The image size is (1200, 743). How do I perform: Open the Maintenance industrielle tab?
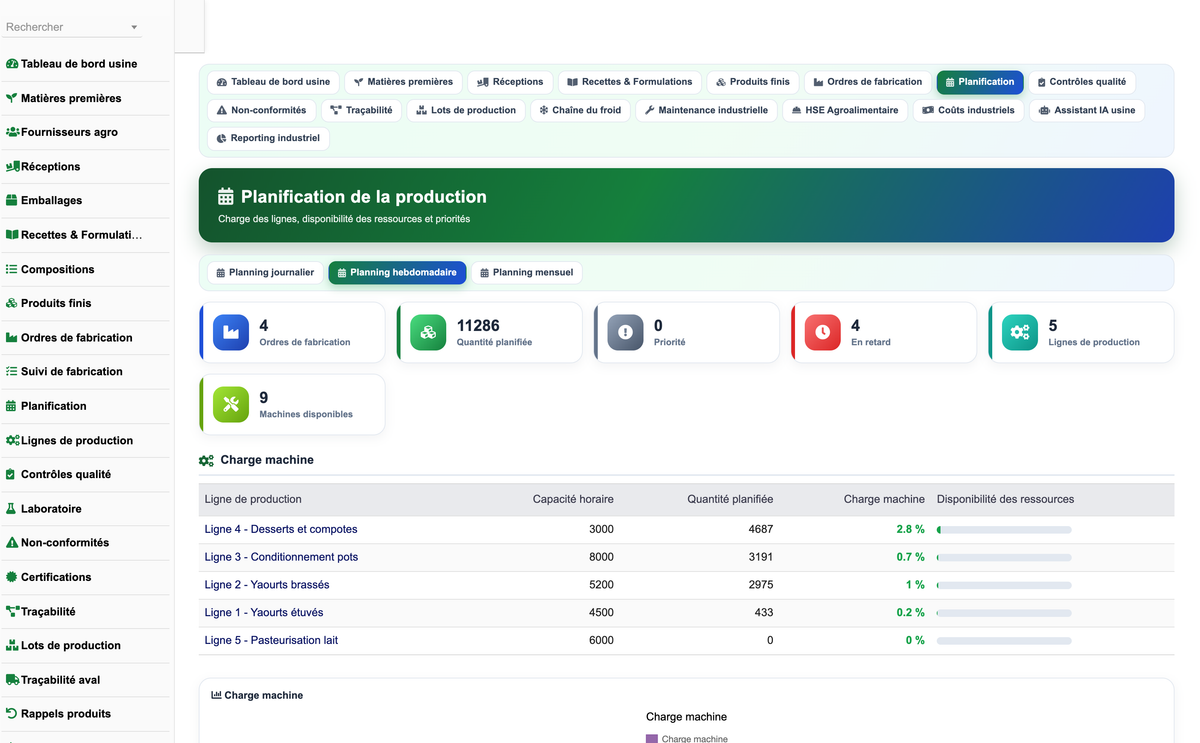click(x=706, y=110)
